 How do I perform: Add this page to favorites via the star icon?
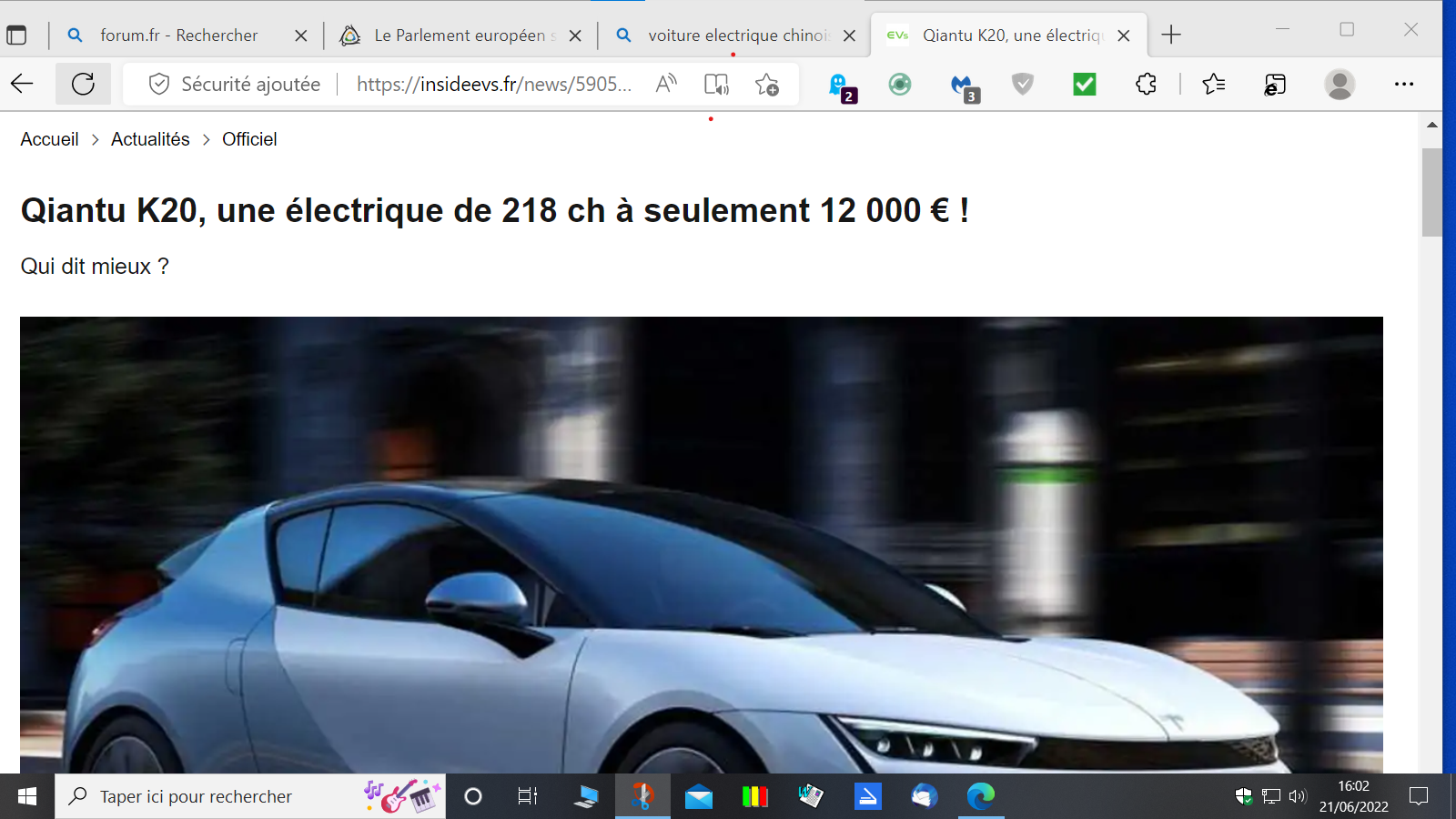point(767,84)
